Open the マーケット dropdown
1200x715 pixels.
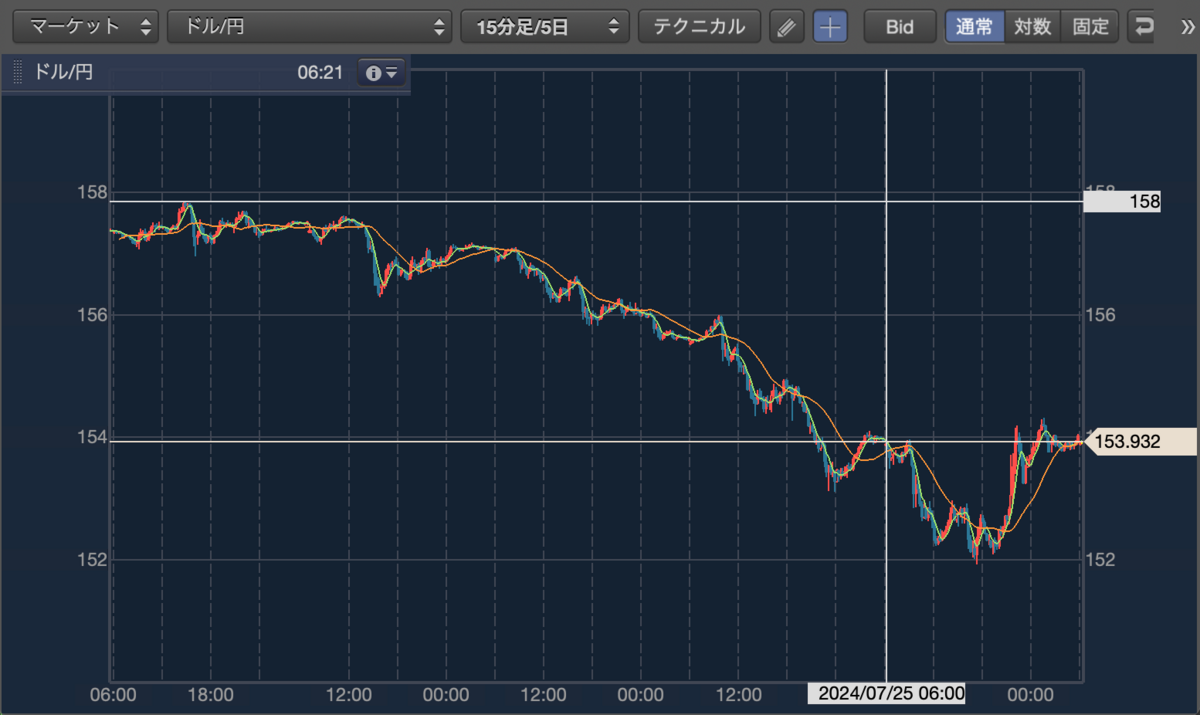click(x=85, y=27)
